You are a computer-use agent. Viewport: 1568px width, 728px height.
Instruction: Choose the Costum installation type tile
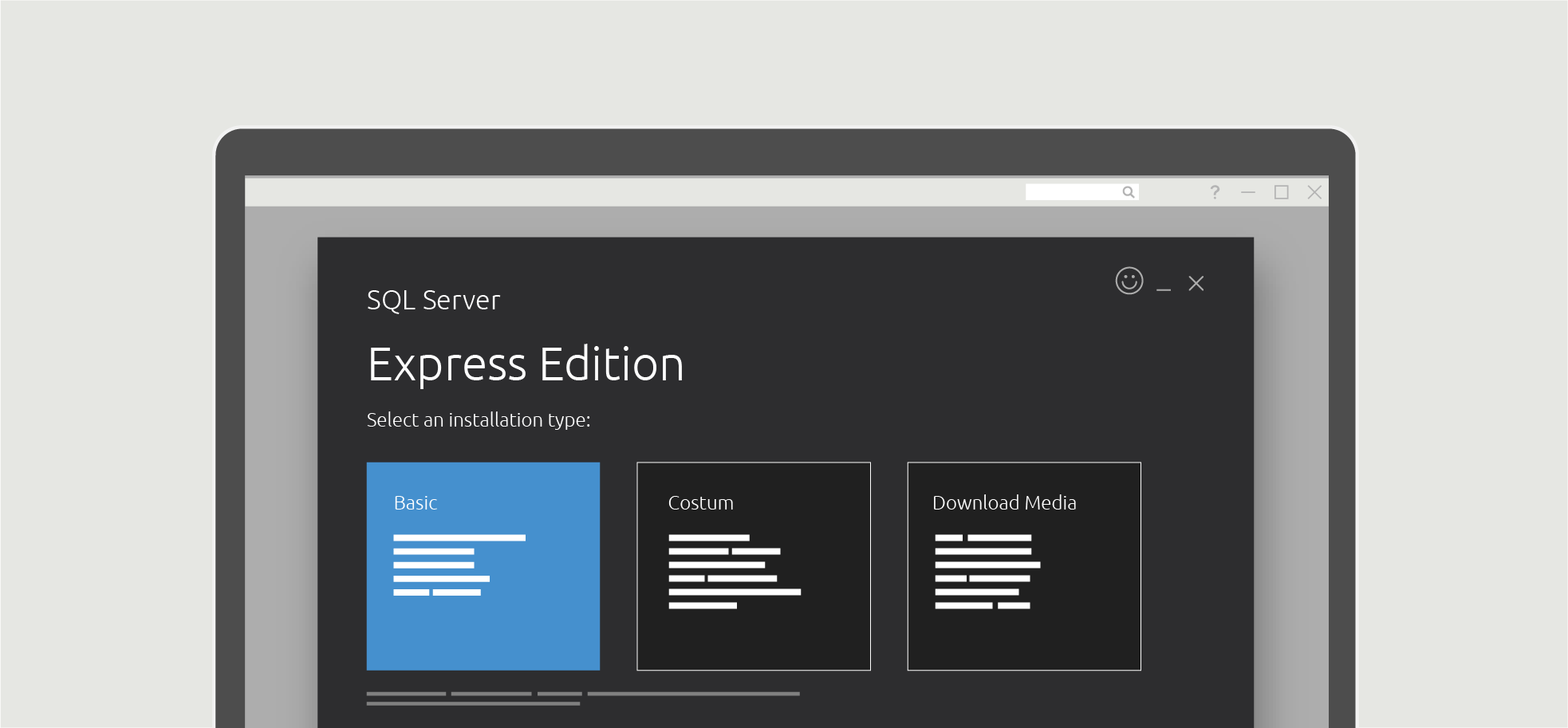click(753, 638)
